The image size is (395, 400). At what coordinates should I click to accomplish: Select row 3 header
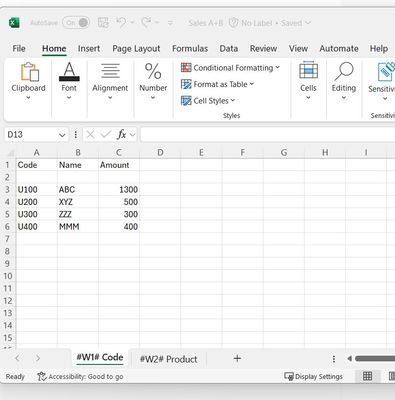click(x=8, y=190)
